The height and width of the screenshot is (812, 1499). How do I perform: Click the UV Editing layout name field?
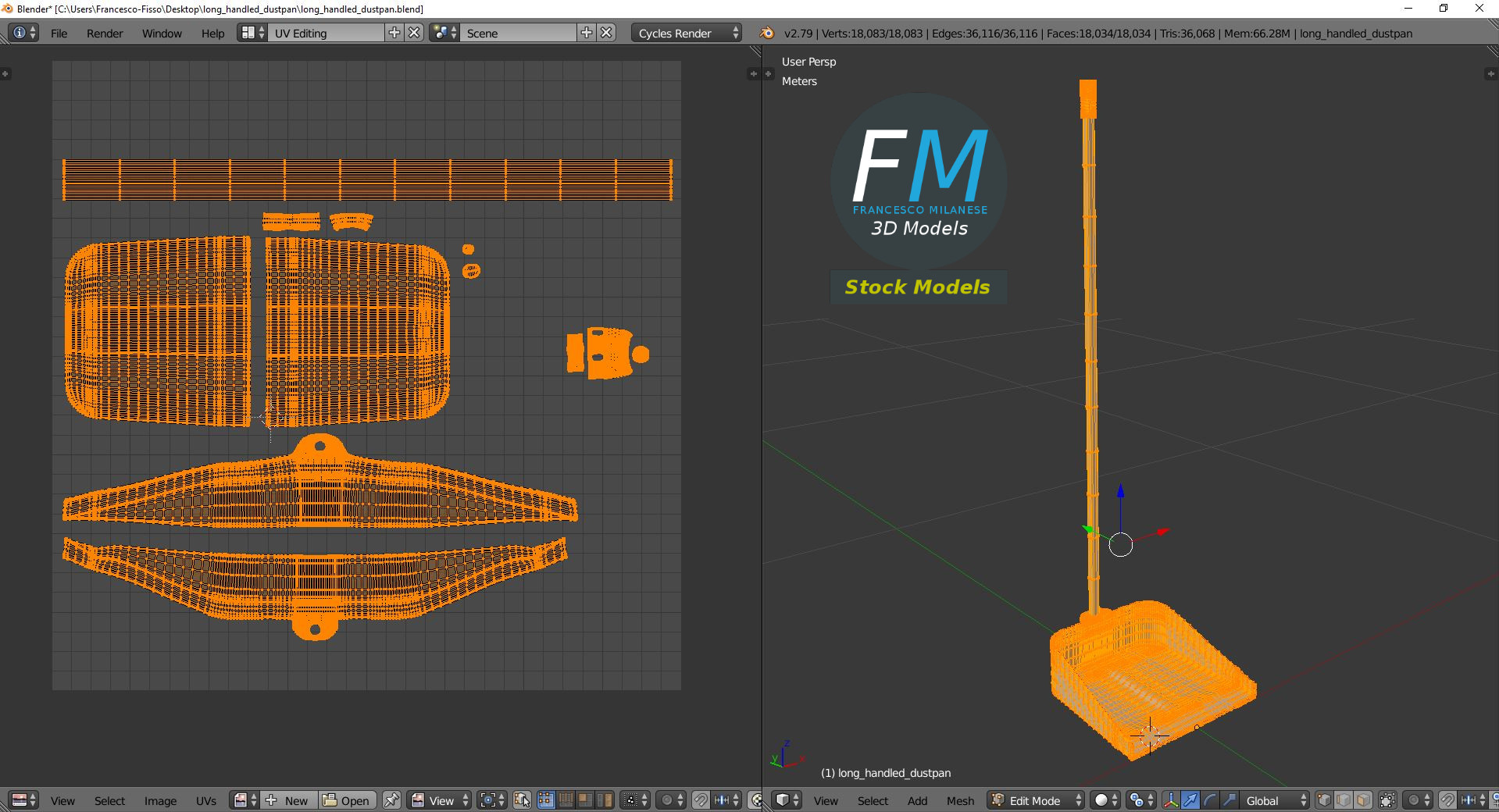coord(327,33)
